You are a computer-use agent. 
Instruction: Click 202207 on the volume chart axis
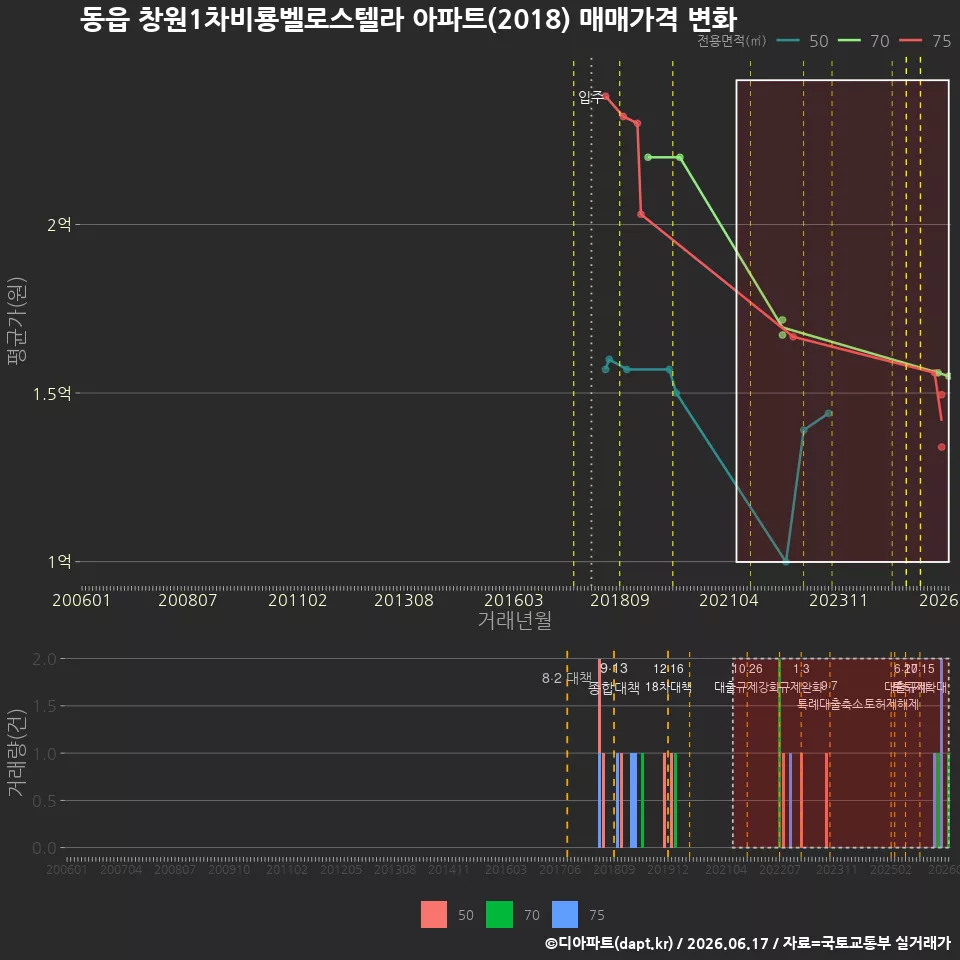pos(780,869)
